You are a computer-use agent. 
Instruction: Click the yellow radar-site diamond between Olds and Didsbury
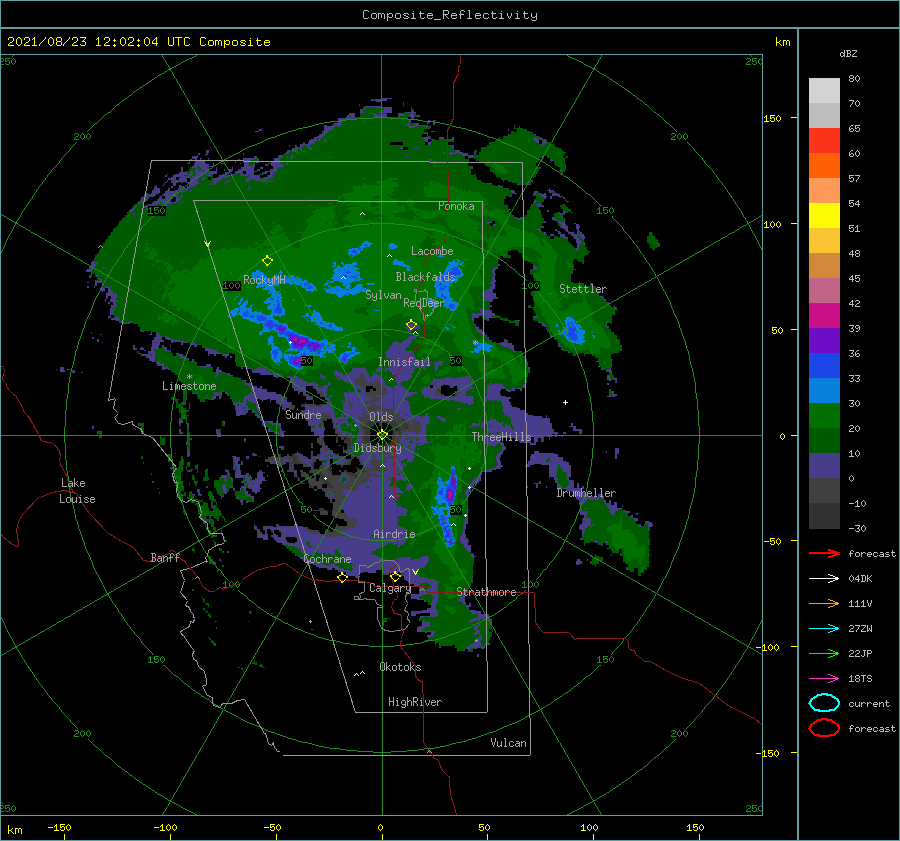(x=382, y=435)
